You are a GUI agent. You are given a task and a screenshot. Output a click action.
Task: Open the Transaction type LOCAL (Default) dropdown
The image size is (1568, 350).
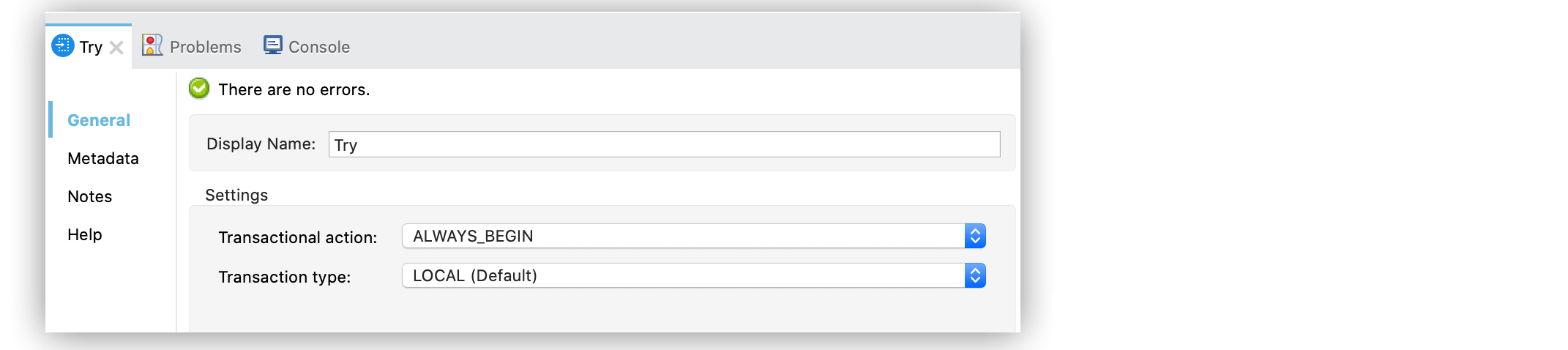(x=682, y=275)
